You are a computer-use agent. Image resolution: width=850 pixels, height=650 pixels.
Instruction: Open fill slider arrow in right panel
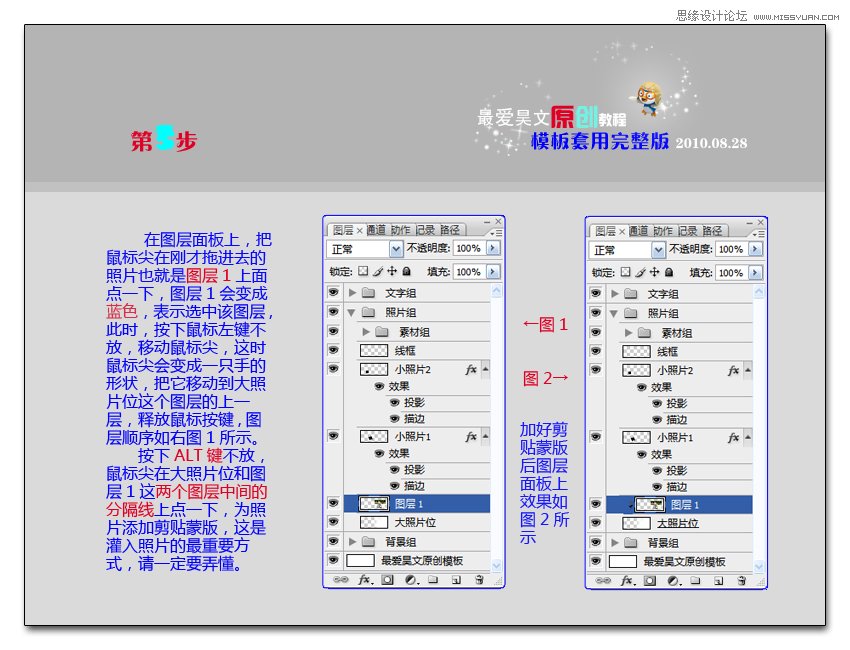click(755, 273)
